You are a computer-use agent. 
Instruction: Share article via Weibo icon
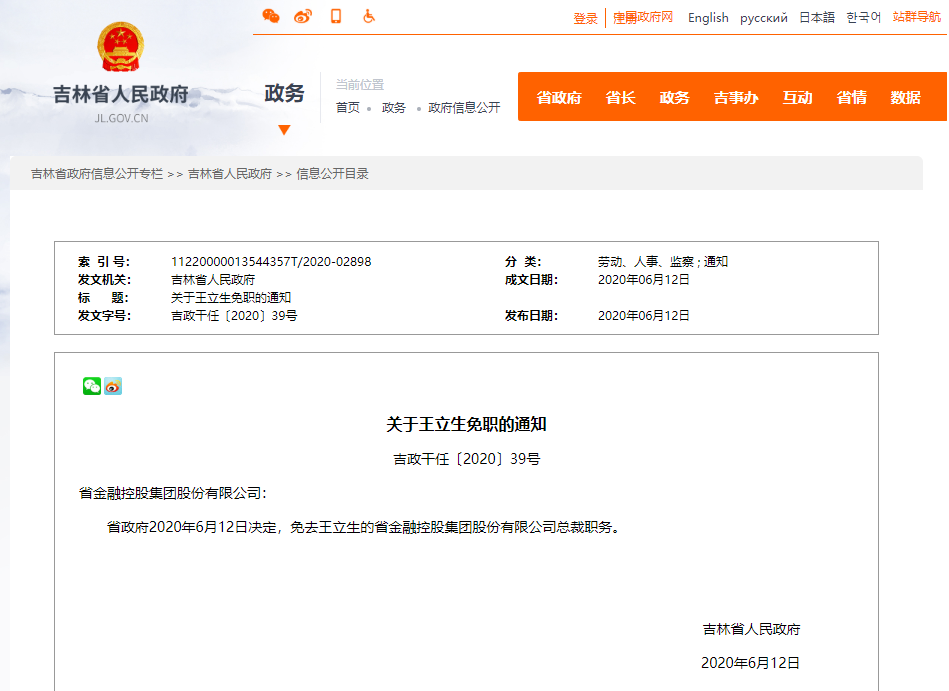pos(113,386)
